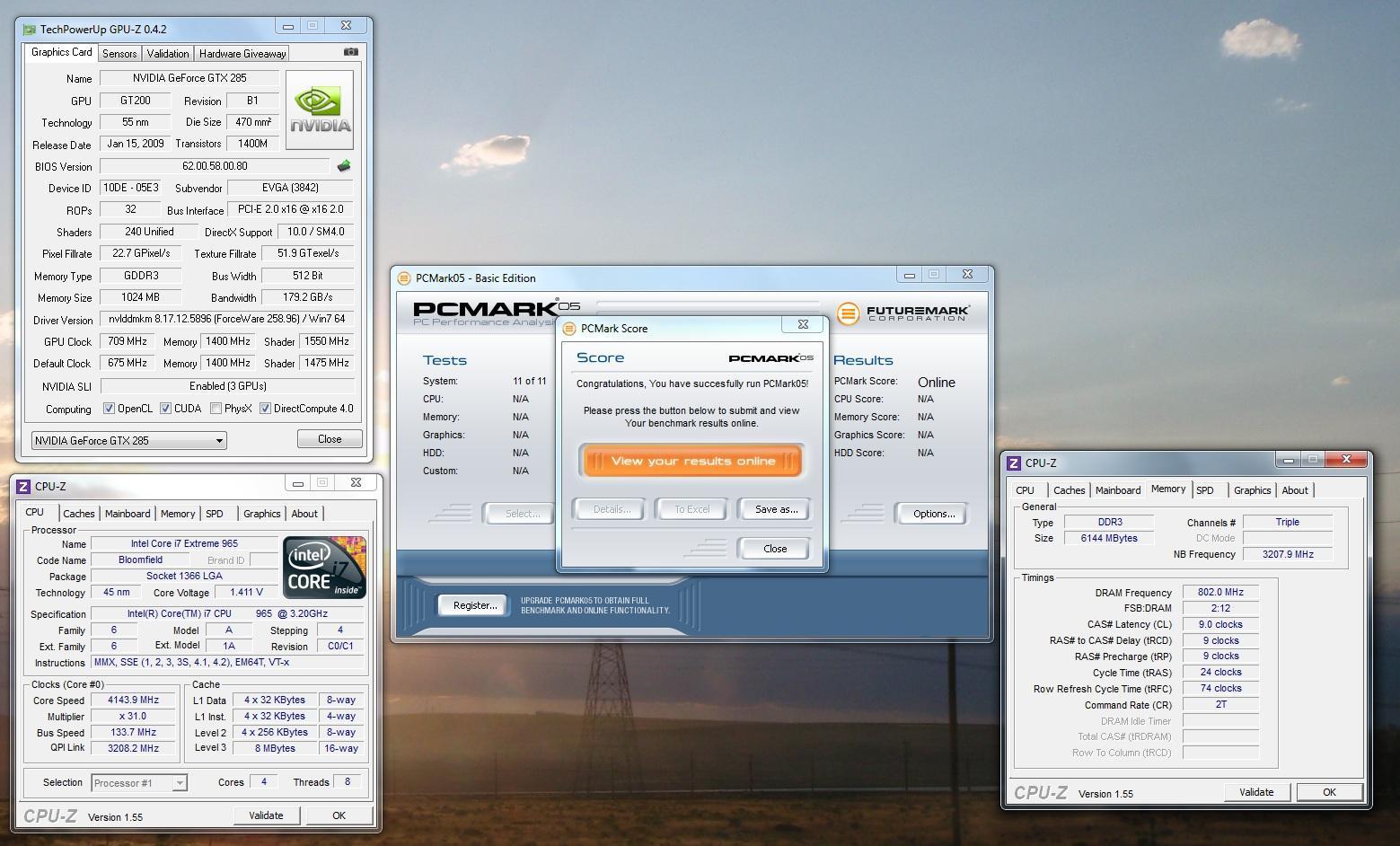
Task: Click the BIOS Version field 62.00.58.00.80
Action: tap(215, 166)
